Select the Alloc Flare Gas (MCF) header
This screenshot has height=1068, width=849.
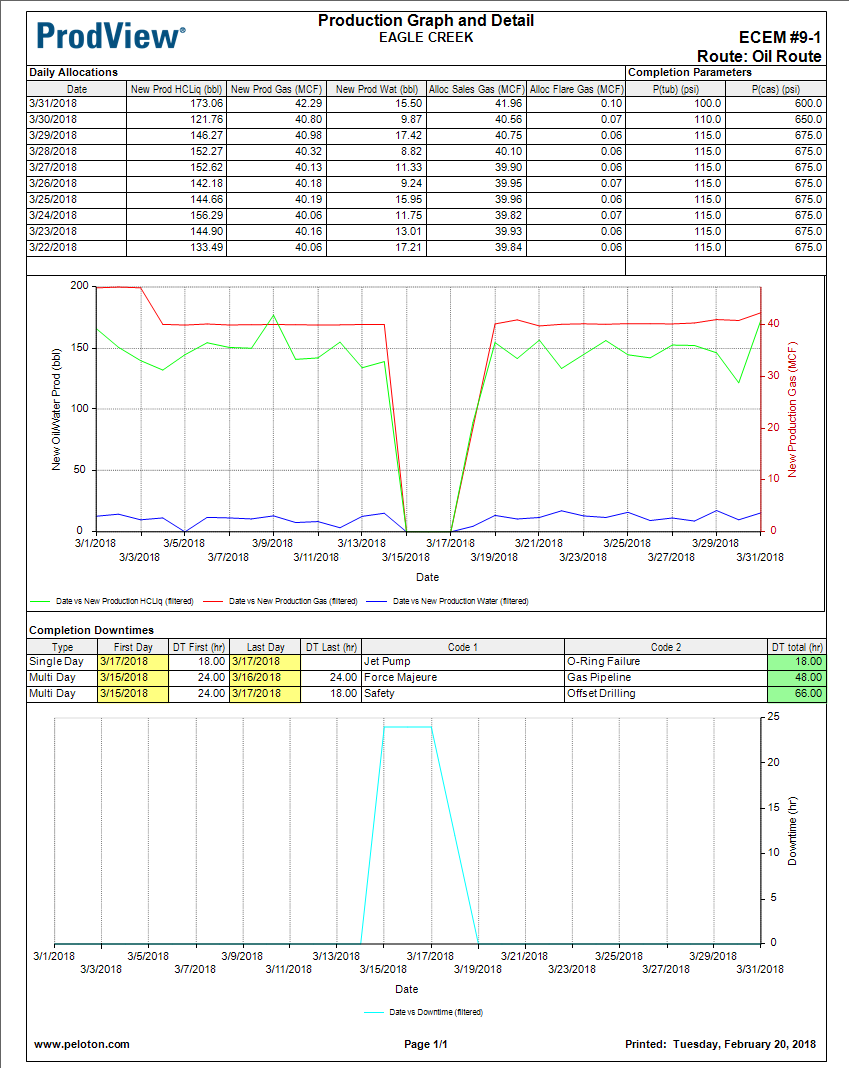pos(575,89)
